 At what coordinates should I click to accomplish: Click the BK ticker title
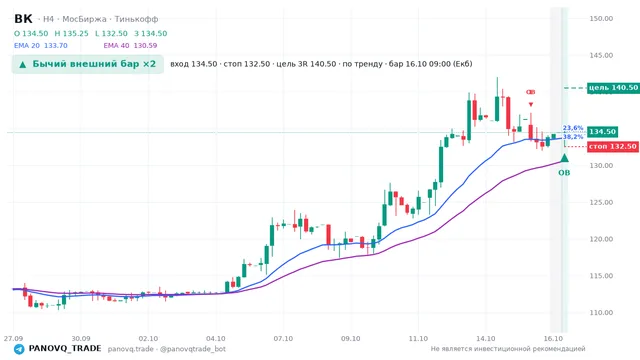click(23, 19)
